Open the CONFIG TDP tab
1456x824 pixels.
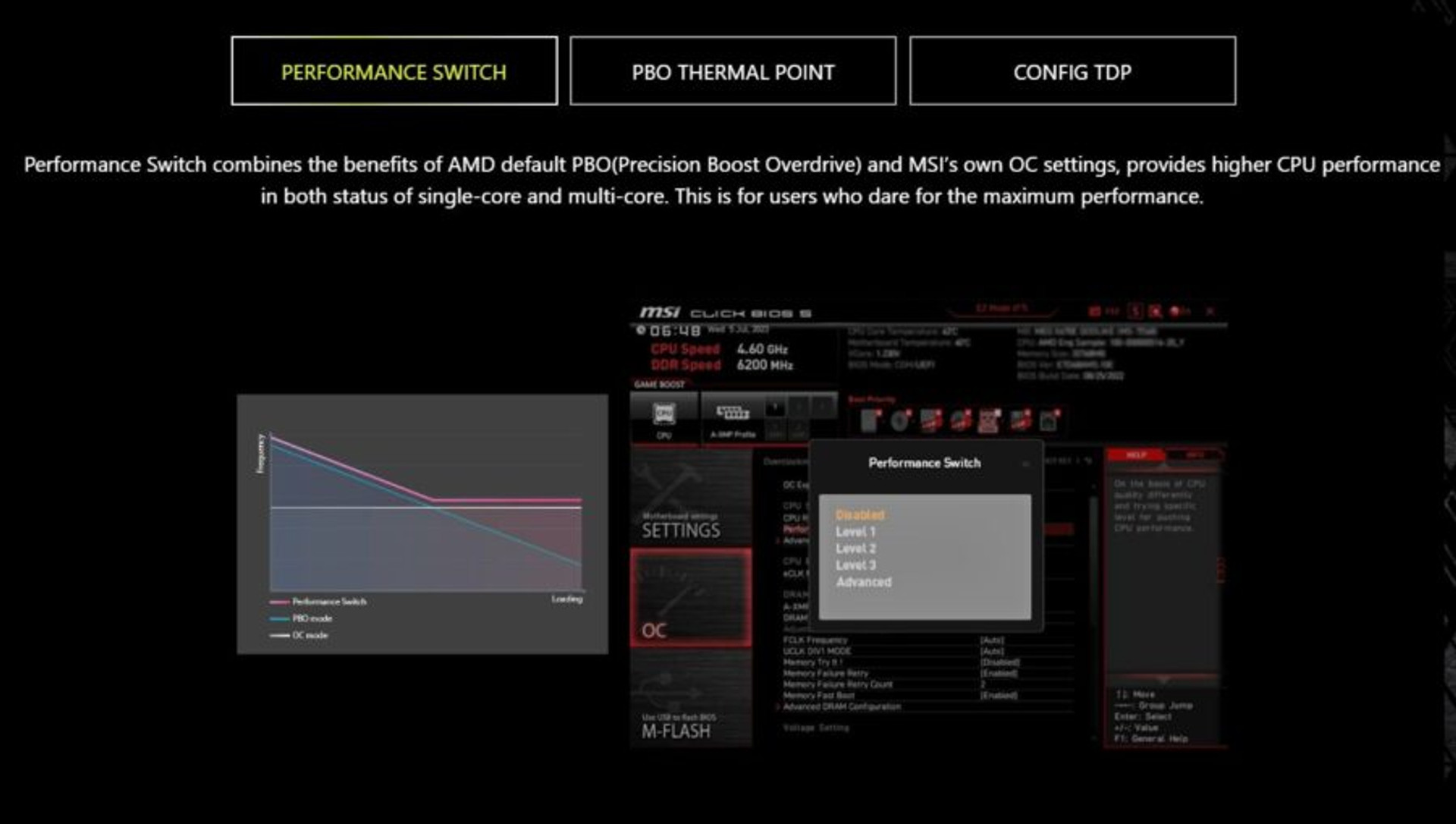(1072, 71)
